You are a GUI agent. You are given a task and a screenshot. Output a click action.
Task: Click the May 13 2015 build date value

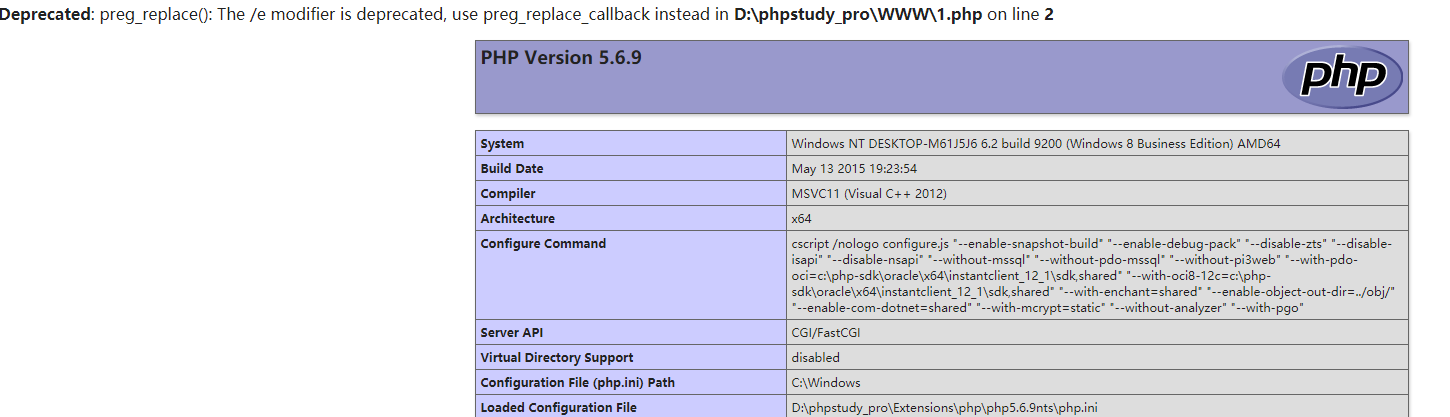click(x=854, y=169)
